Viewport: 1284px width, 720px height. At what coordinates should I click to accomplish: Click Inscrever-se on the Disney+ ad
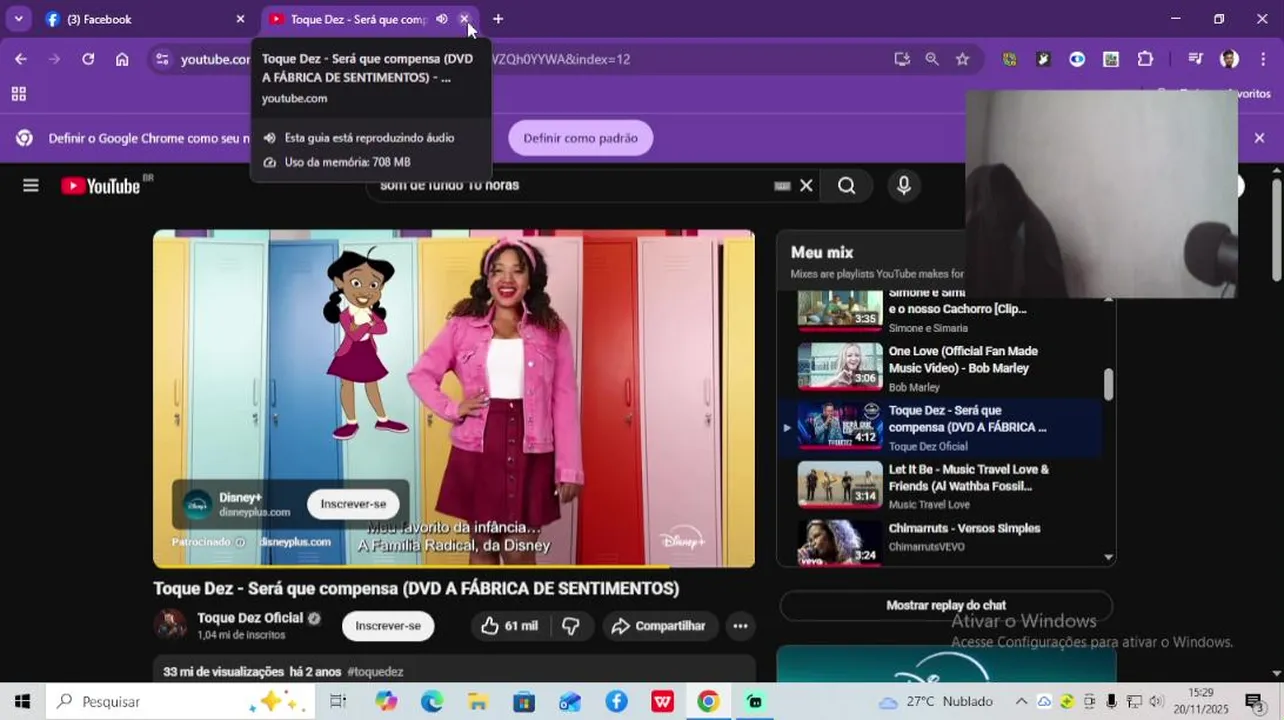tap(353, 504)
